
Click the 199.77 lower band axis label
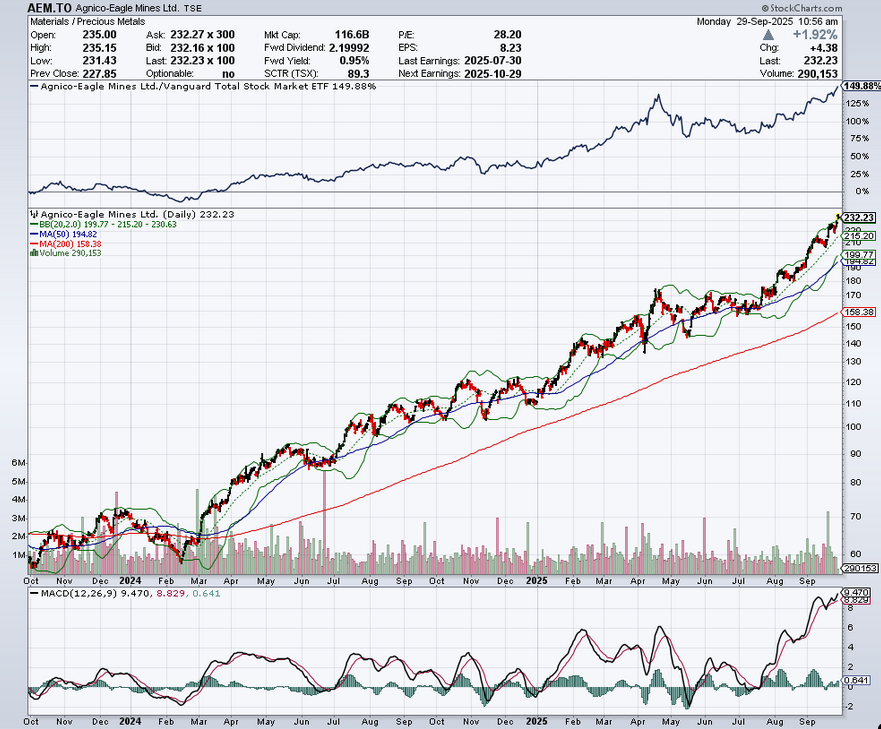pos(859,255)
